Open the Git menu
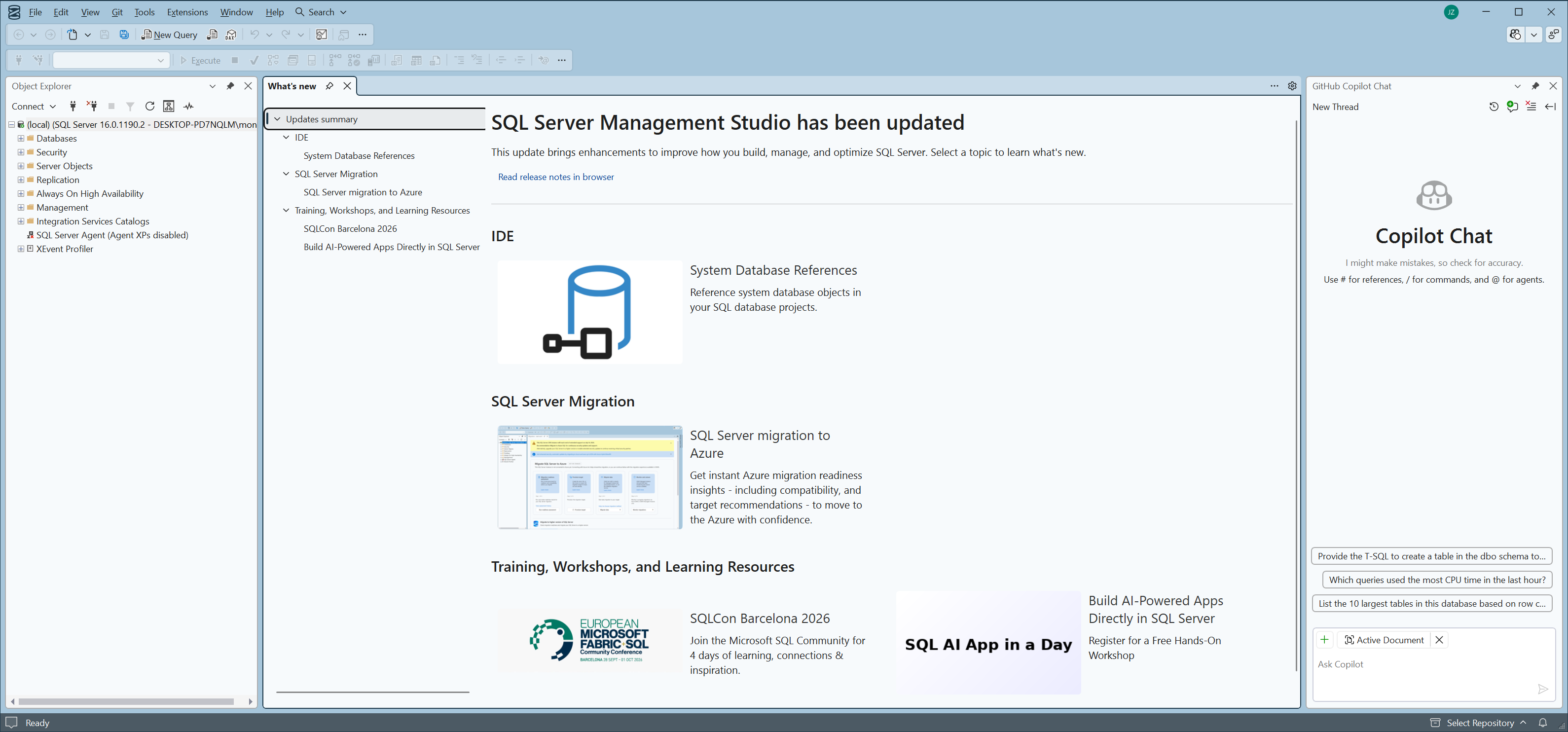This screenshot has width=1568, height=732. pyautogui.click(x=117, y=12)
